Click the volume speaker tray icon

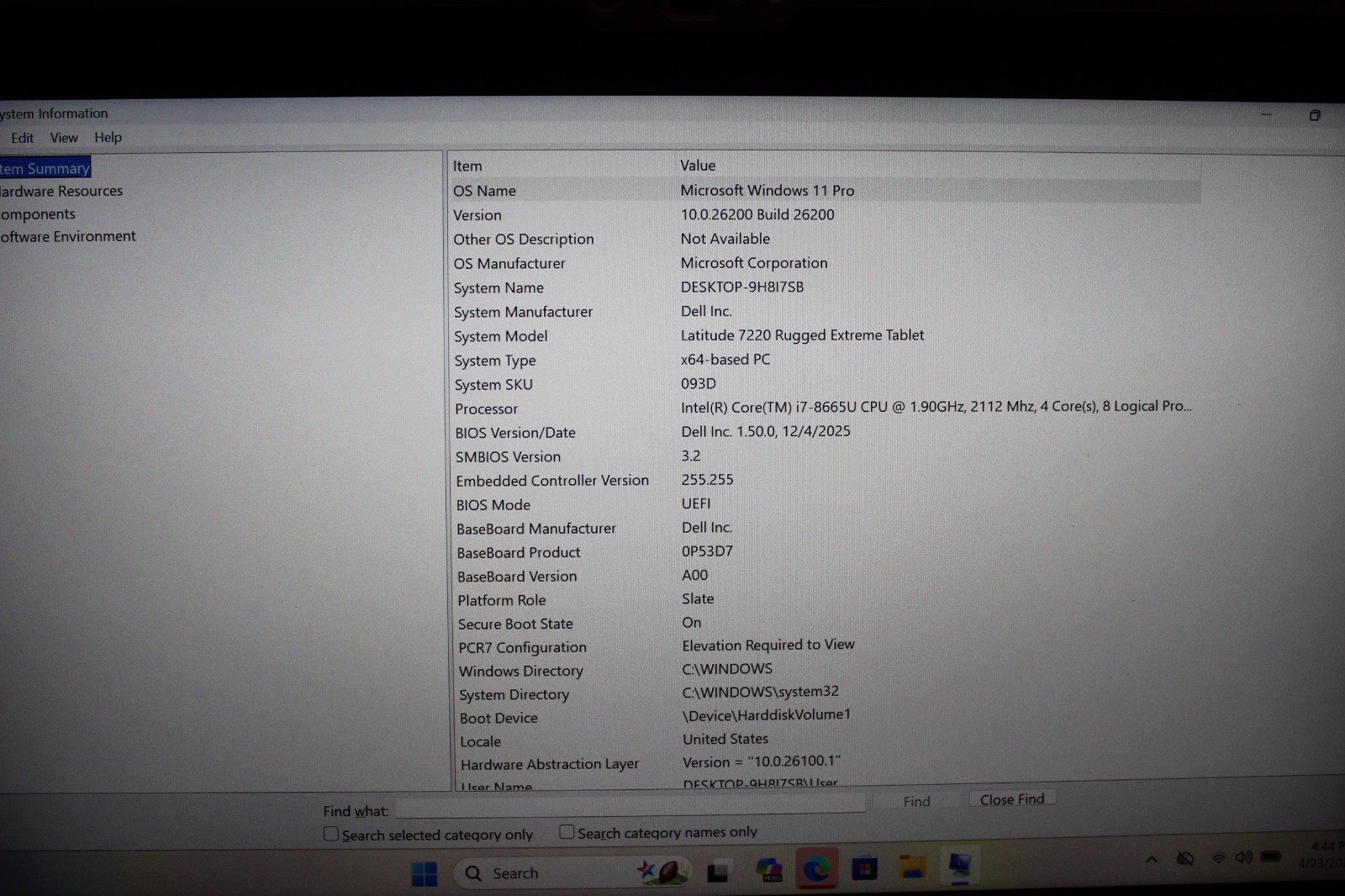click(x=1243, y=857)
